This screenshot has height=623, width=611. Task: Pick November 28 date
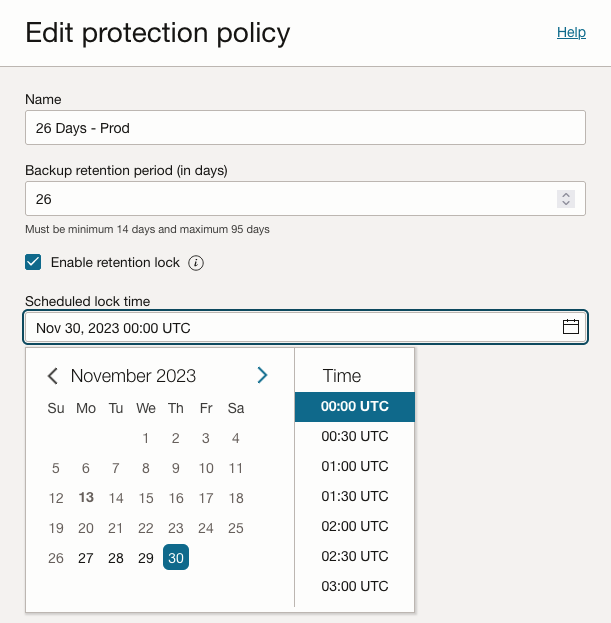(x=116, y=558)
